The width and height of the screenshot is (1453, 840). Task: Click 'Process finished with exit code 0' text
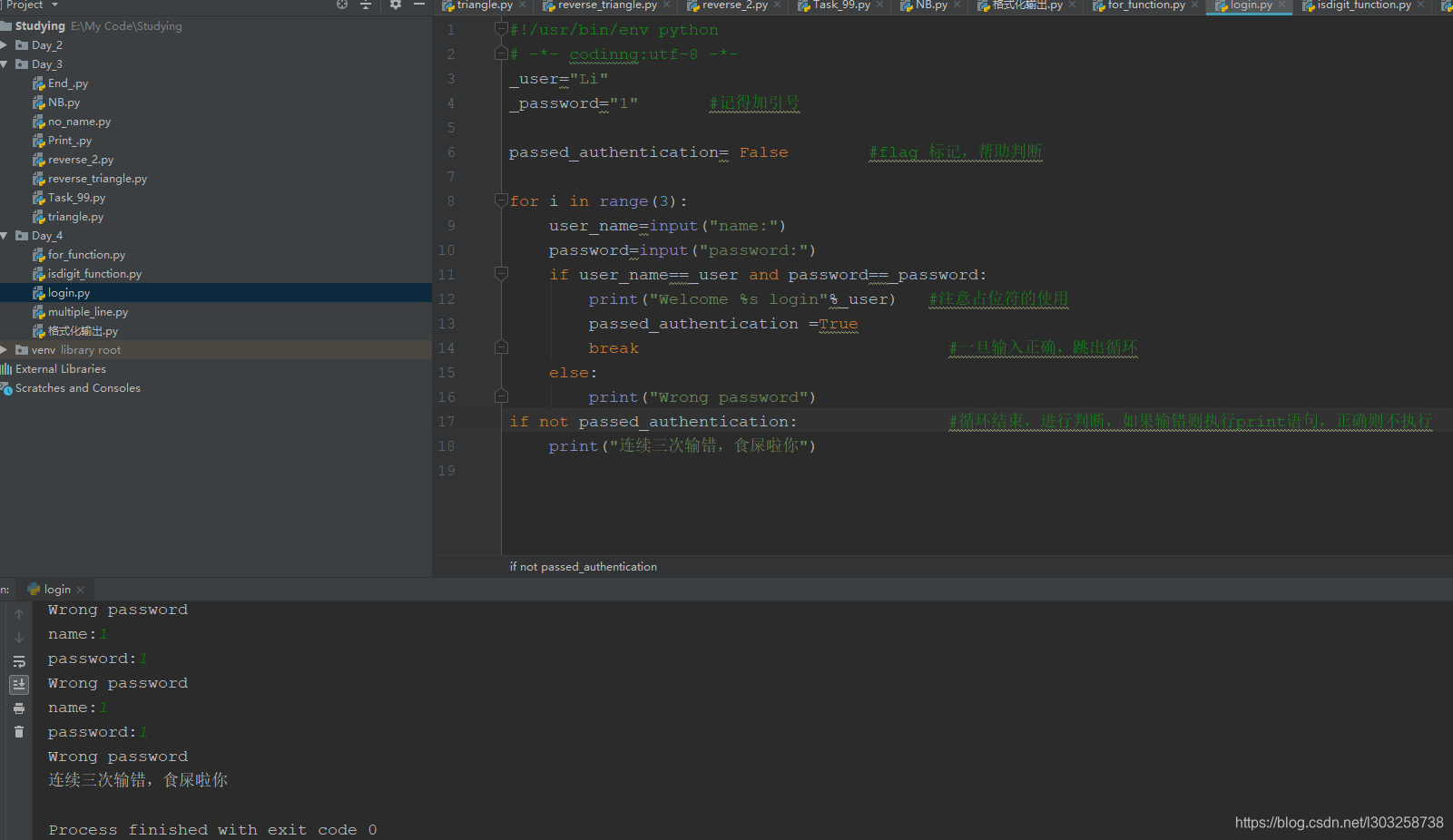coord(212,830)
